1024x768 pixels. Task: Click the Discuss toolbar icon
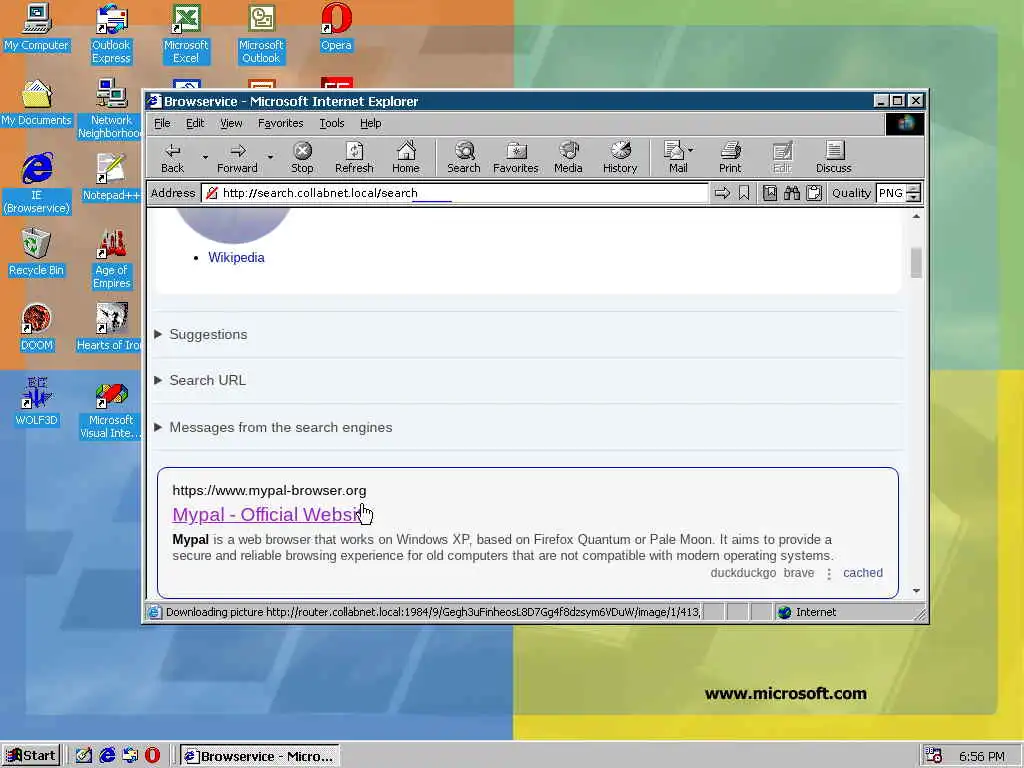(833, 158)
